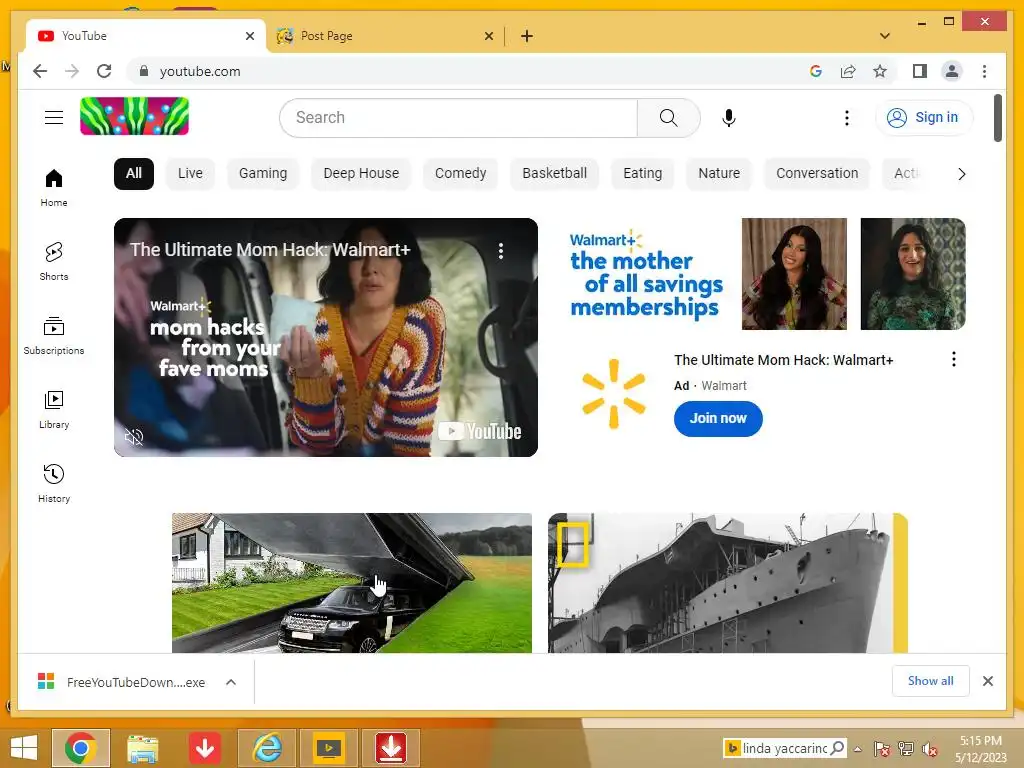Open File Explorer from taskbar
This screenshot has height=768, width=1024.
click(142, 748)
